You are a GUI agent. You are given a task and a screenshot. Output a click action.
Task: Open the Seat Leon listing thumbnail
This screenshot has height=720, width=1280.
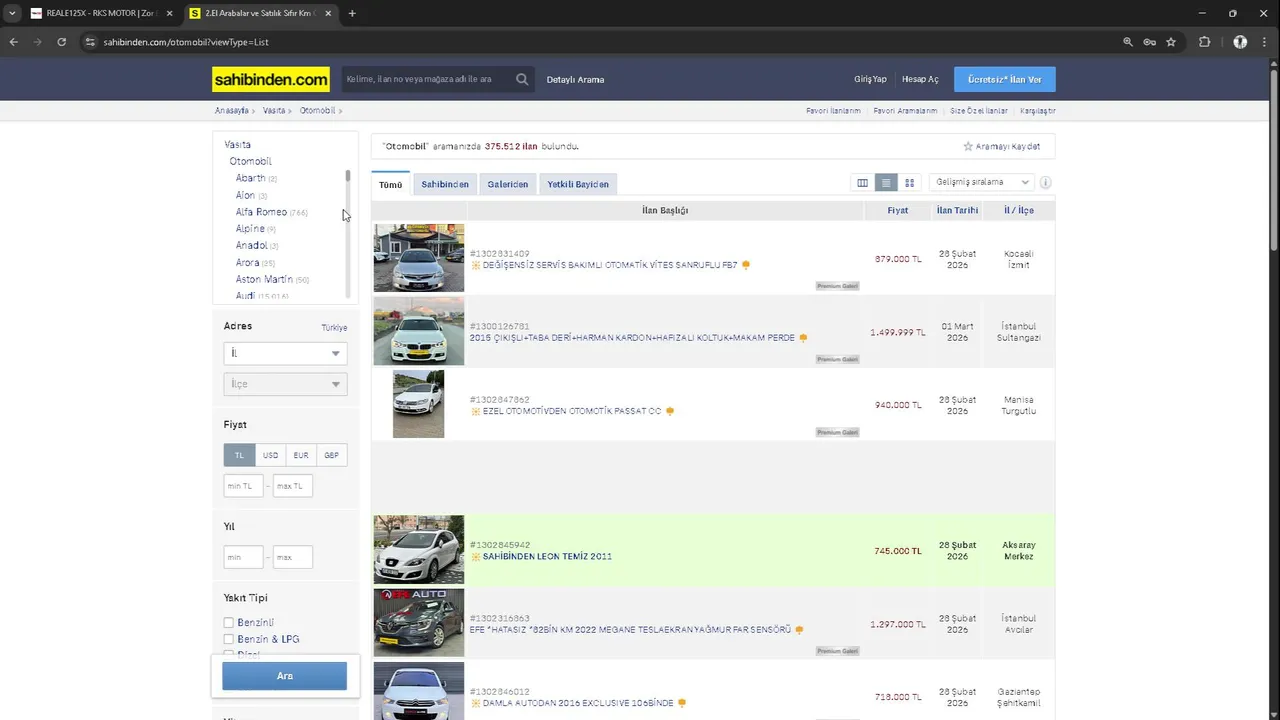click(419, 549)
